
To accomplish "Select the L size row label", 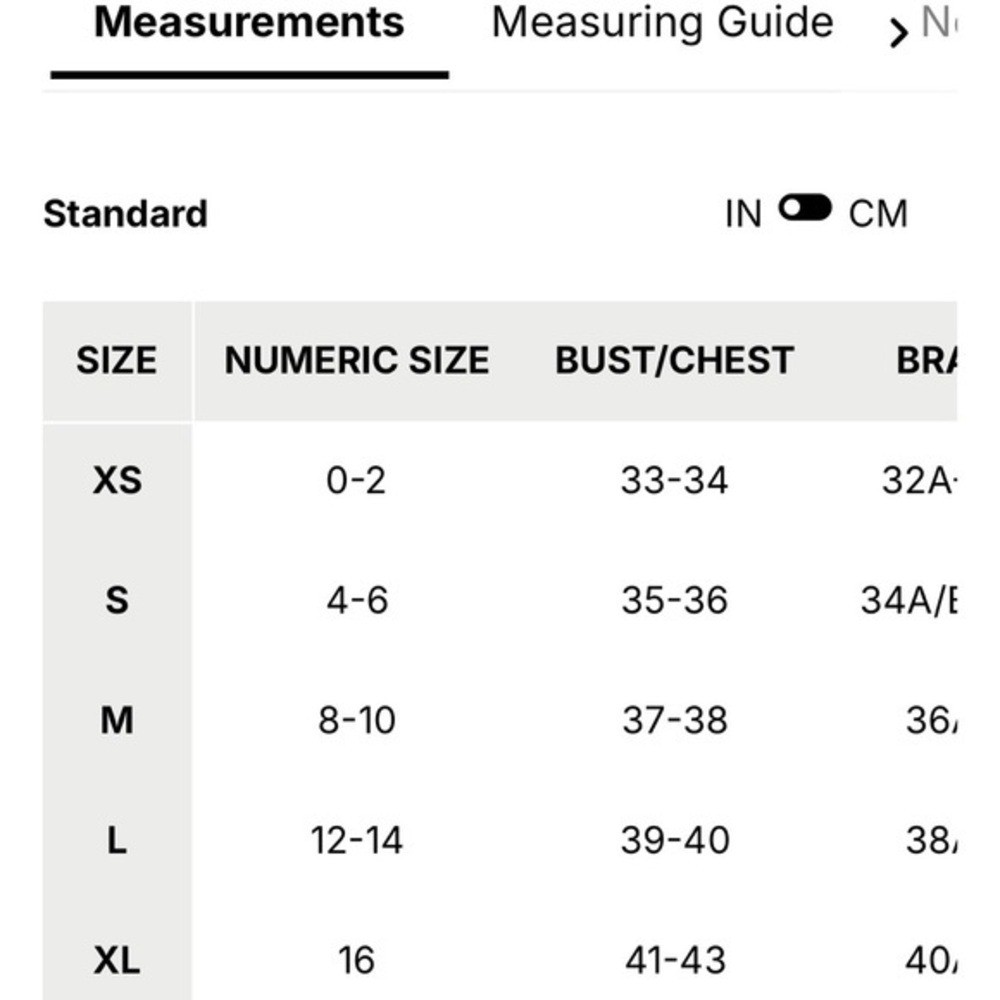I will (x=116, y=841).
